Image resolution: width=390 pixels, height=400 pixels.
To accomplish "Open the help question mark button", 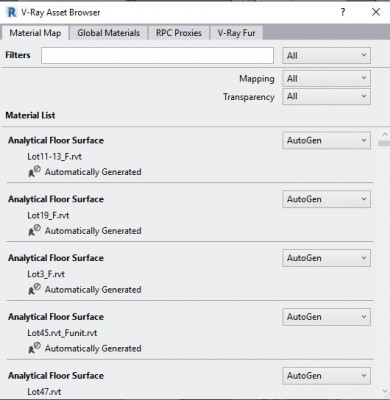I will click(x=343, y=12).
